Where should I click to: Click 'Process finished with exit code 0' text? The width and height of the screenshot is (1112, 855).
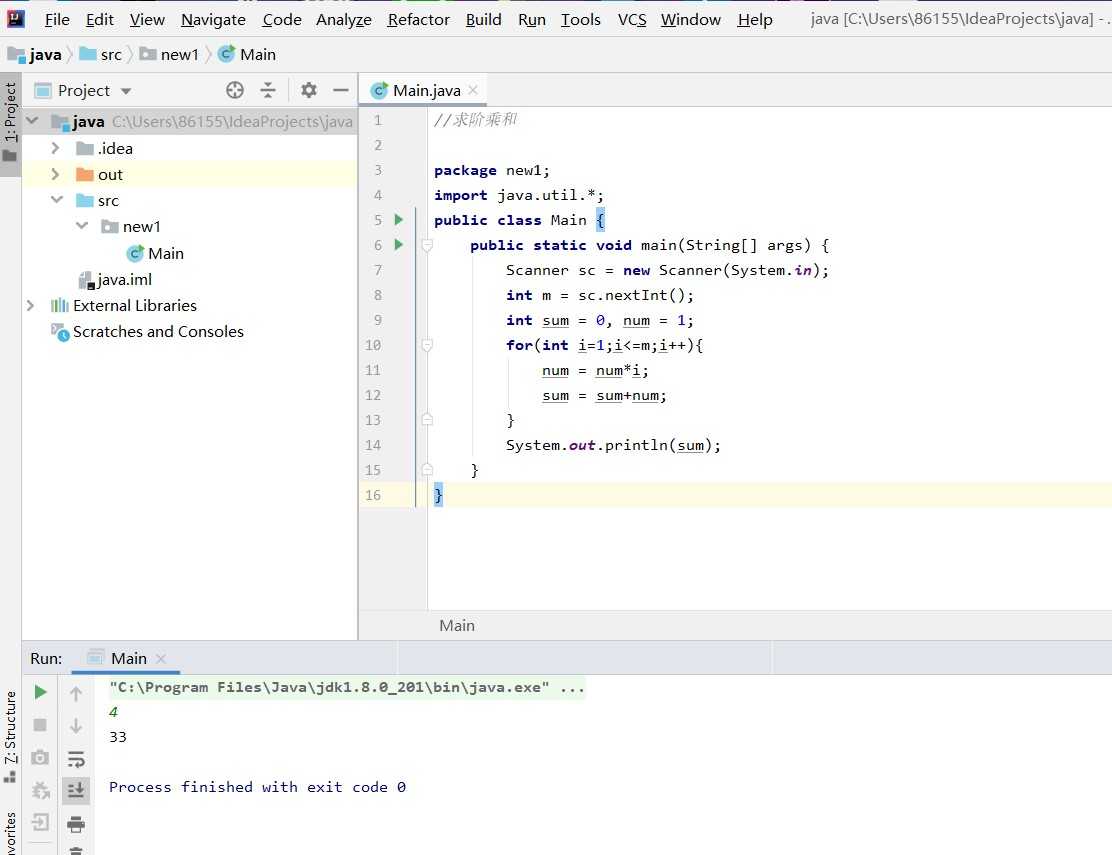pyautogui.click(x=257, y=787)
